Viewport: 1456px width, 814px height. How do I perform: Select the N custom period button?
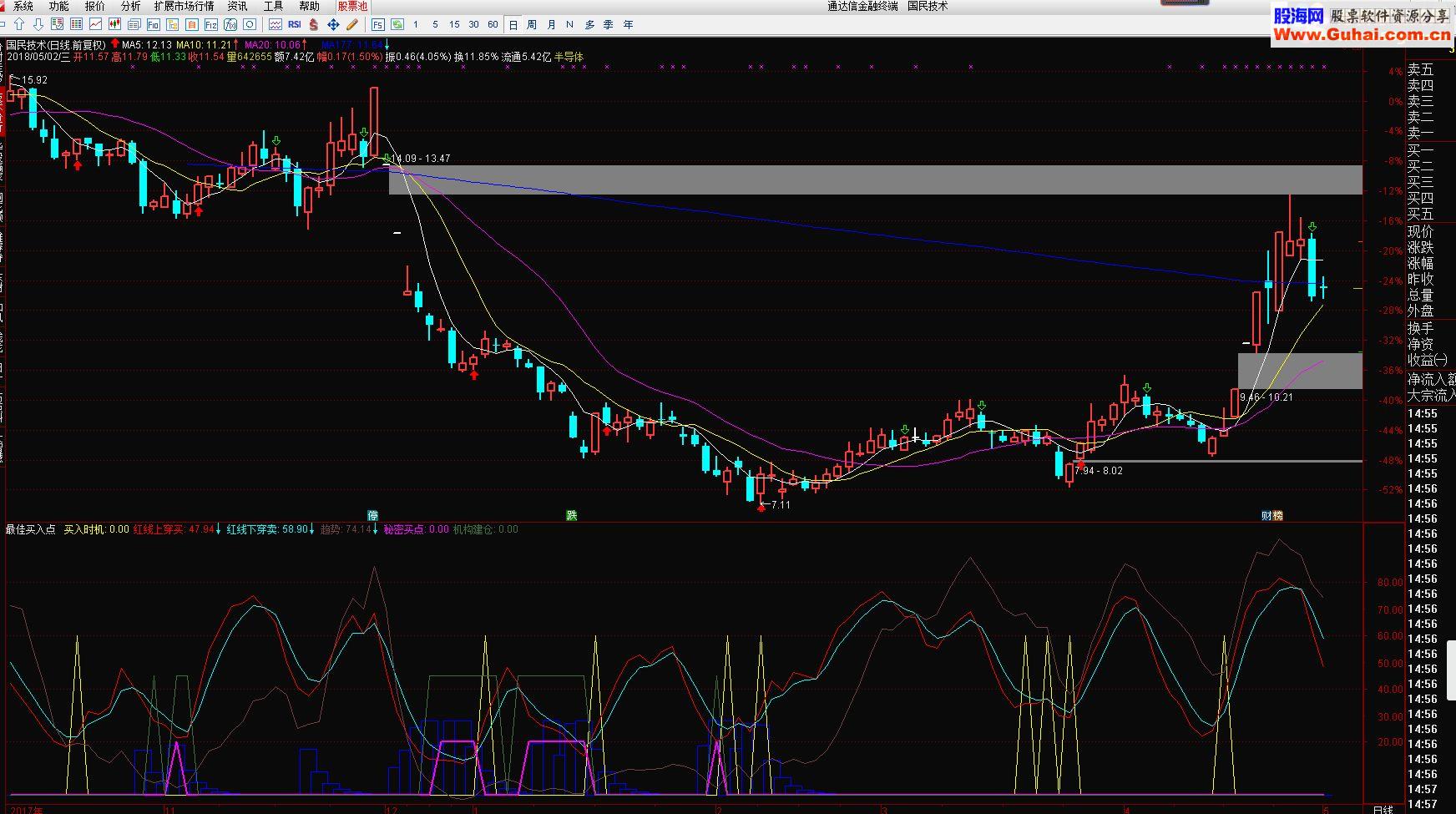[569, 24]
